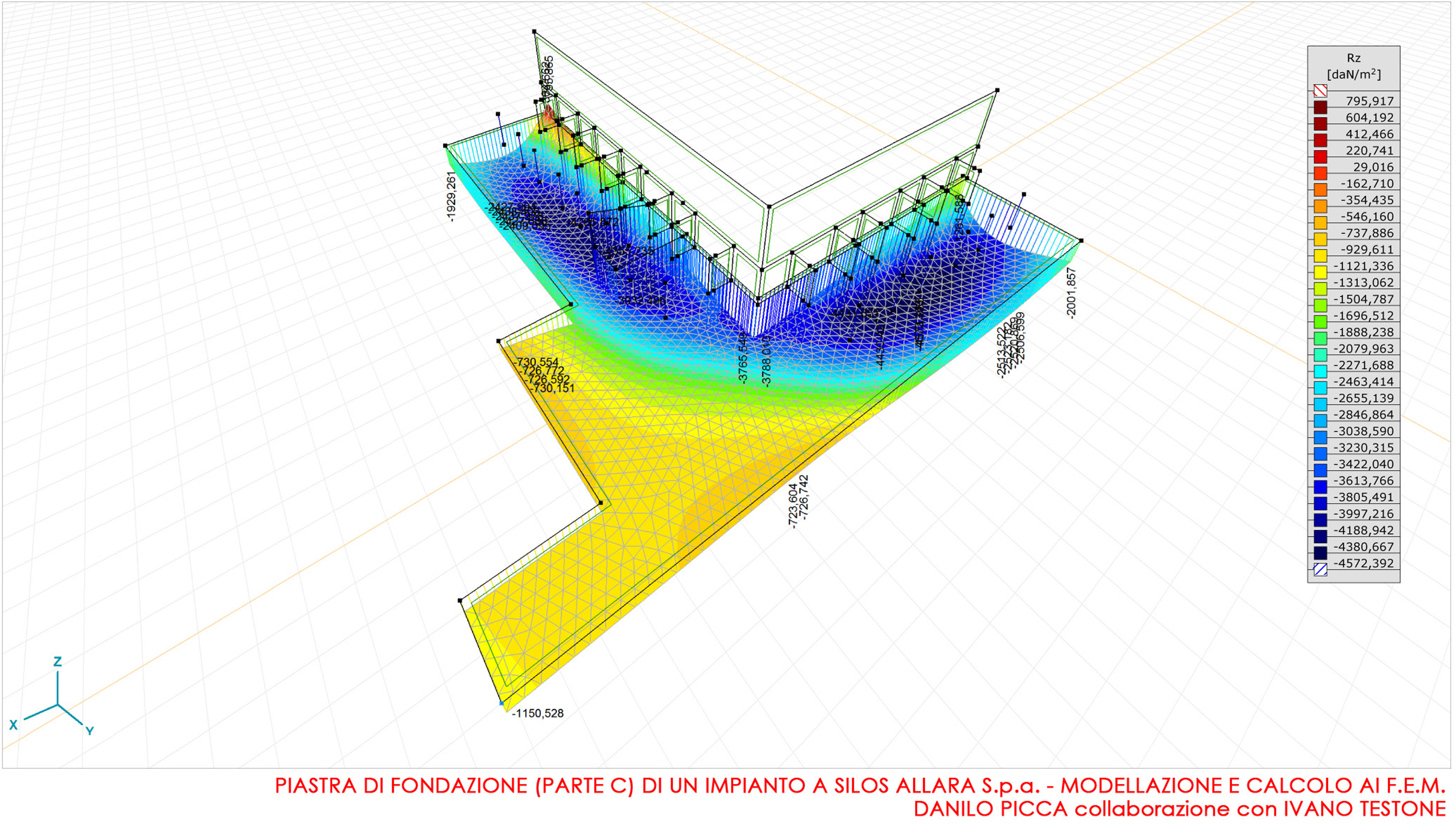This screenshot has width=1456, height=829.
Task: Select legend value -546,160
Action: point(1367,216)
